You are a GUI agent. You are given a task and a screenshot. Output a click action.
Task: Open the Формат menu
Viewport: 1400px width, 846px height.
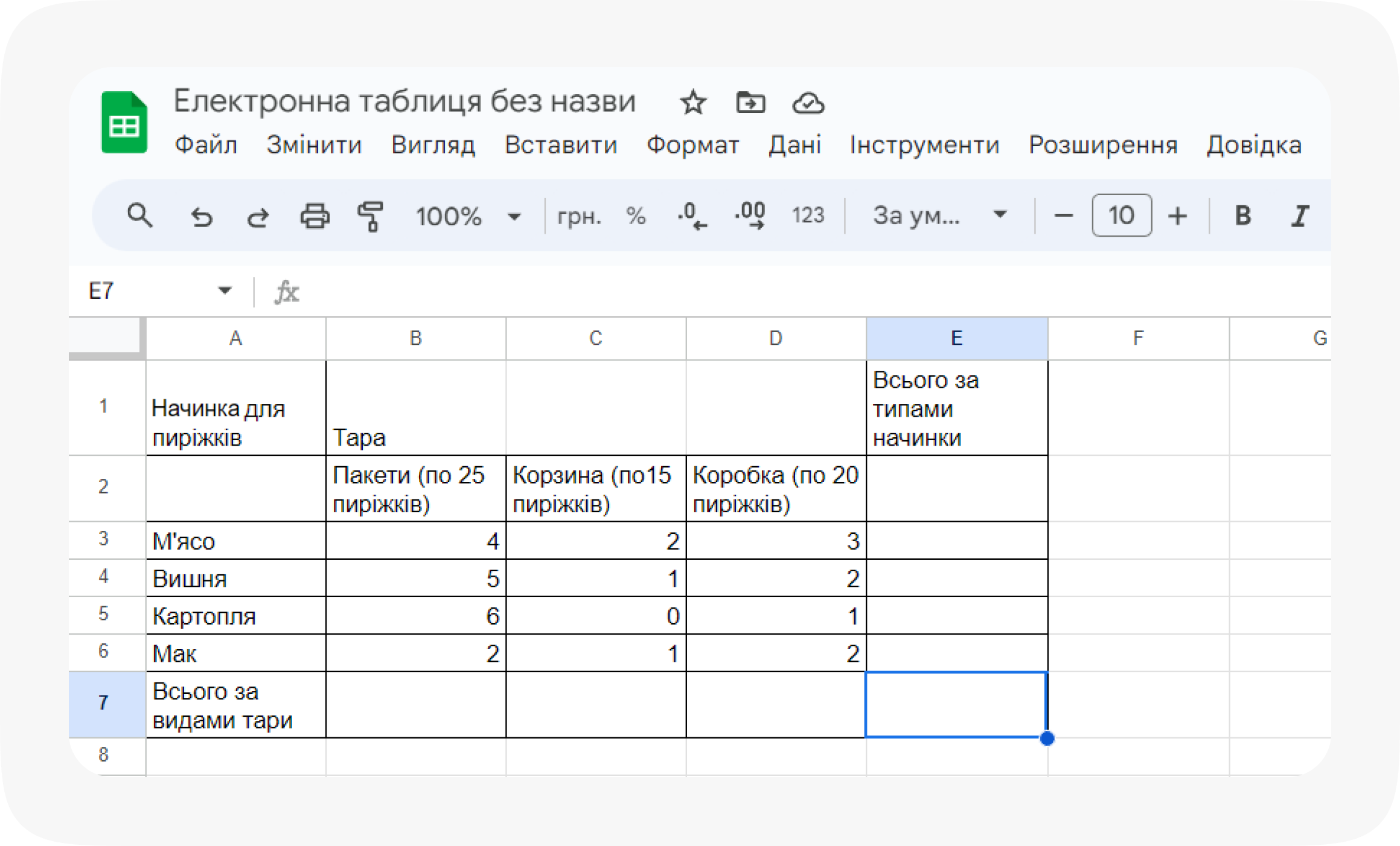(692, 145)
